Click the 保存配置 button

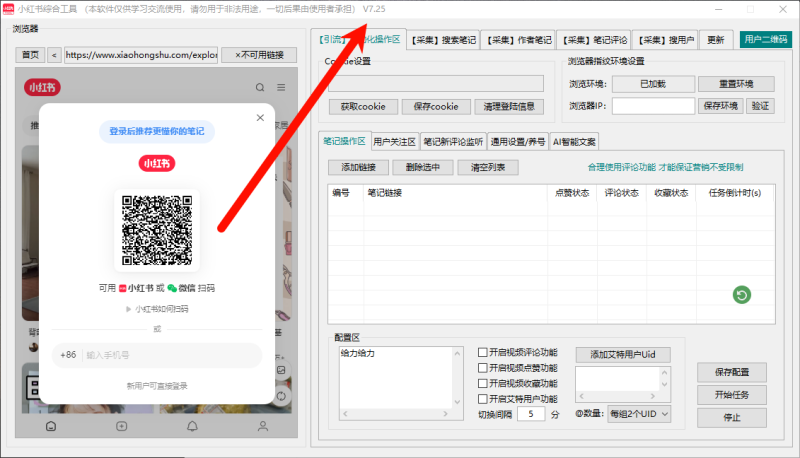[732, 372]
